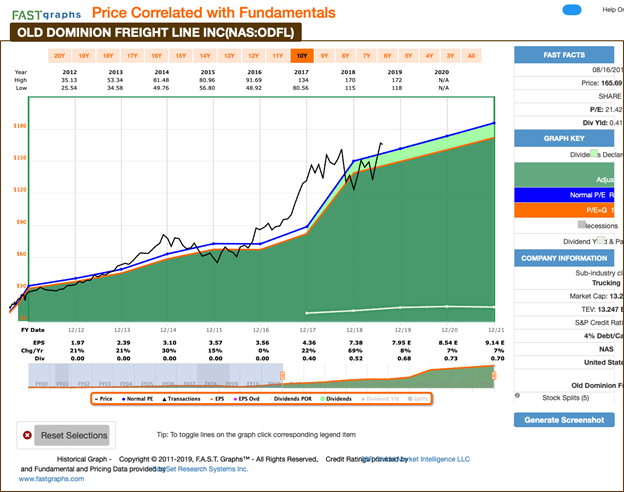Image resolution: width=624 pixels, height=492 pixels.
Task: Switch to the 12Y tab
Action: pyautogui.click(x=254, y=56)
